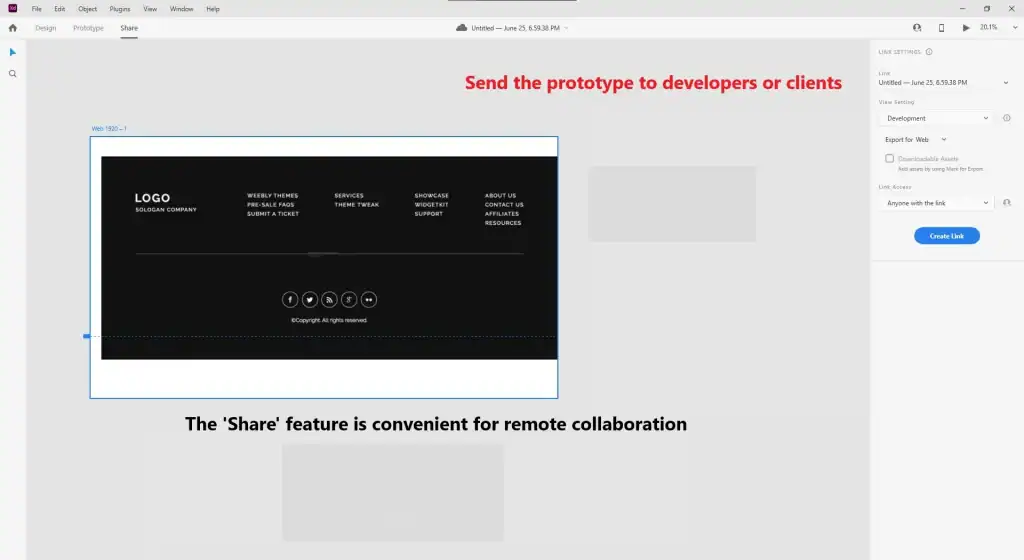Select the Select arrow tool
The image size is (1024, 560).
(x=13, y=52)
